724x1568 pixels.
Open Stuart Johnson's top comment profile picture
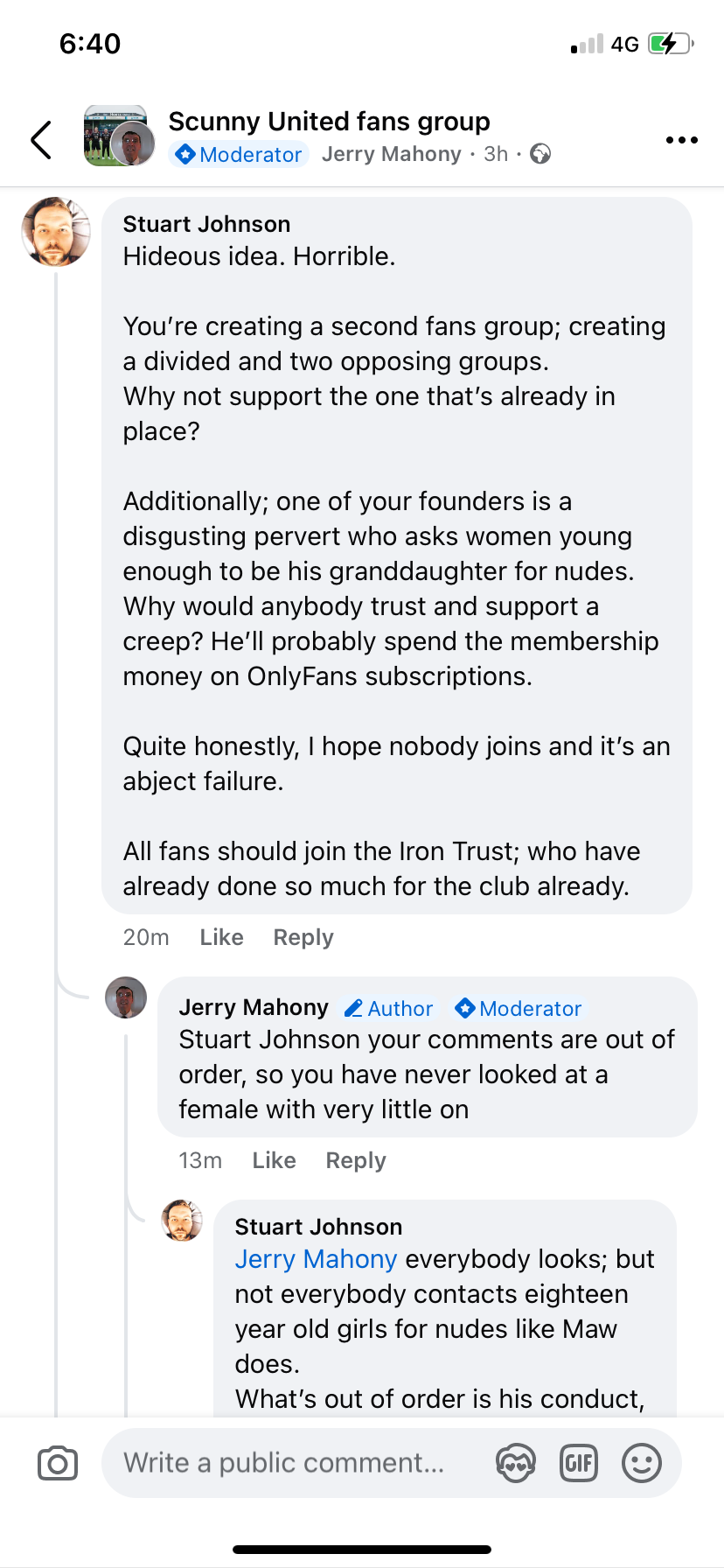(55, 232)
